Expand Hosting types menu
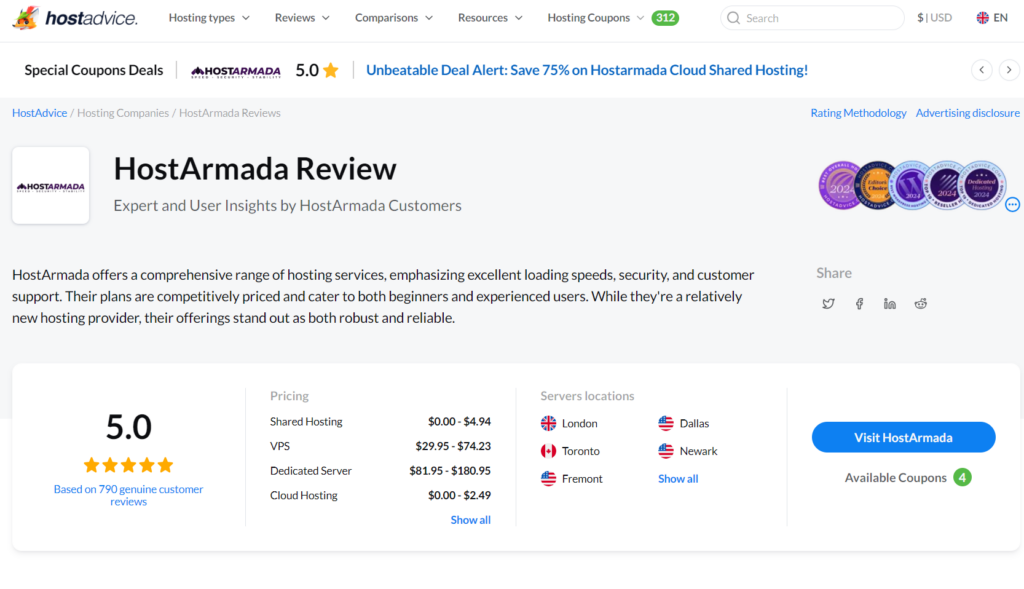Screen dimensions: 1024x589 [x=209, y=18]
